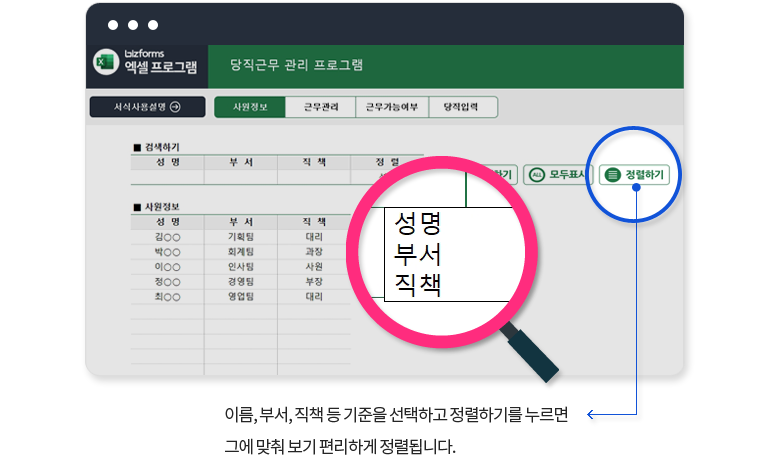This screenshot has height=455, width=770.
Task: Click the 당직근무 관리 프로그램 title
Action: [x=297, y=65]
